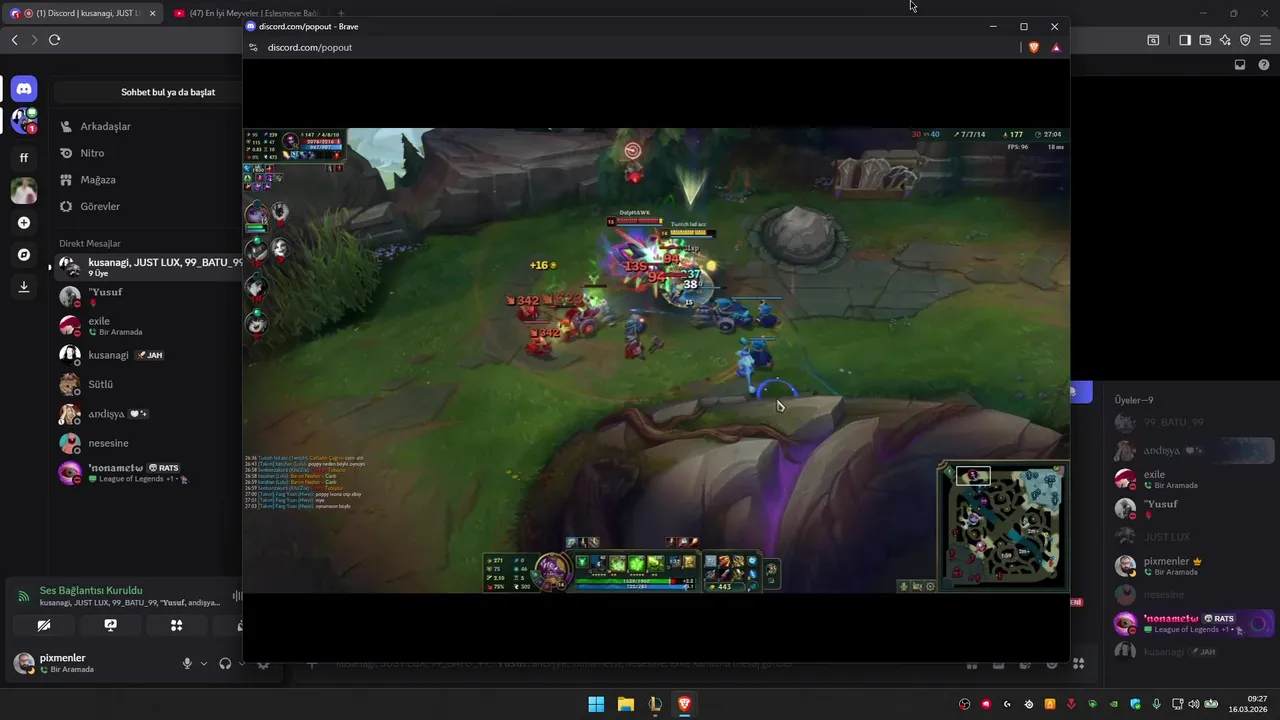Open League of Legends taskbar icon
Screen dimensions: 1280x720
655,704
